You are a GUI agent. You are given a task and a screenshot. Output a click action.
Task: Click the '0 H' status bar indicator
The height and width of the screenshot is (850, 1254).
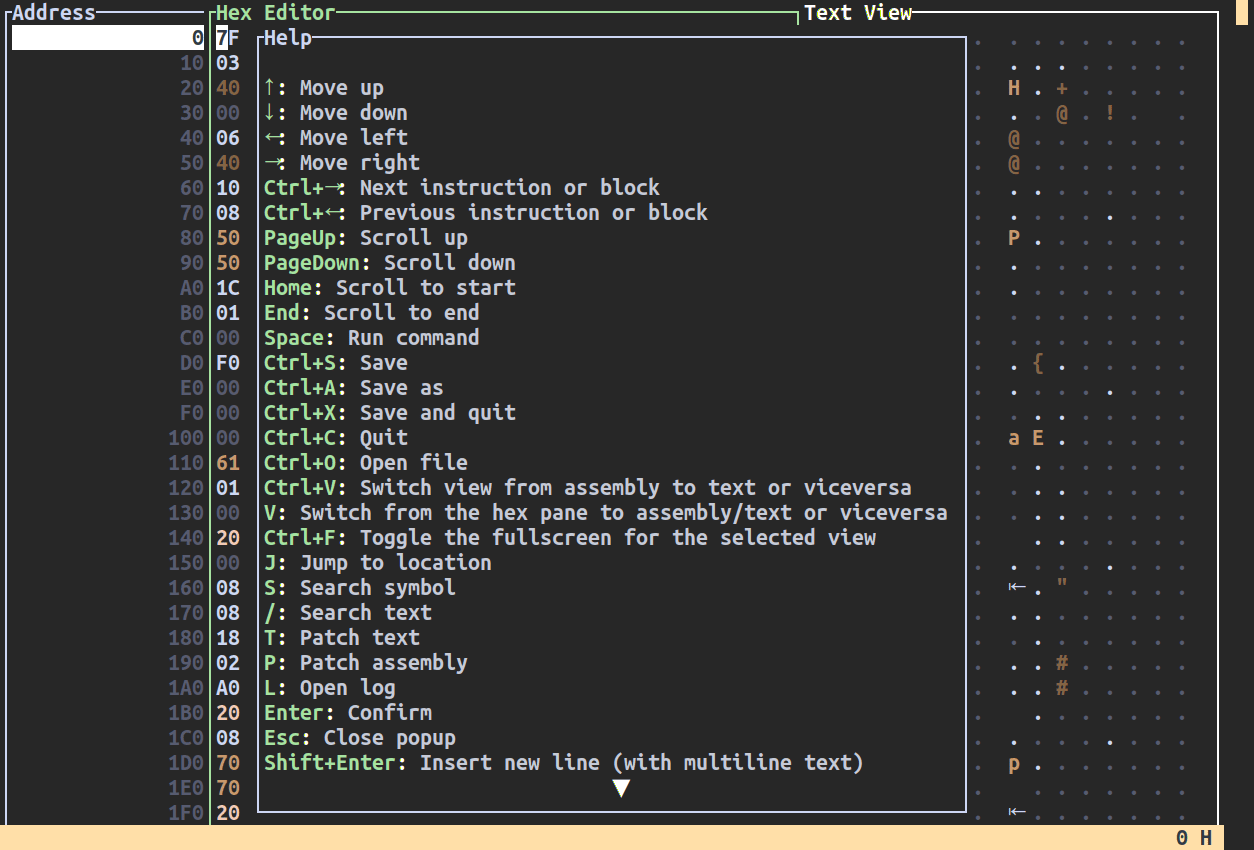(x=1194, y=838)
